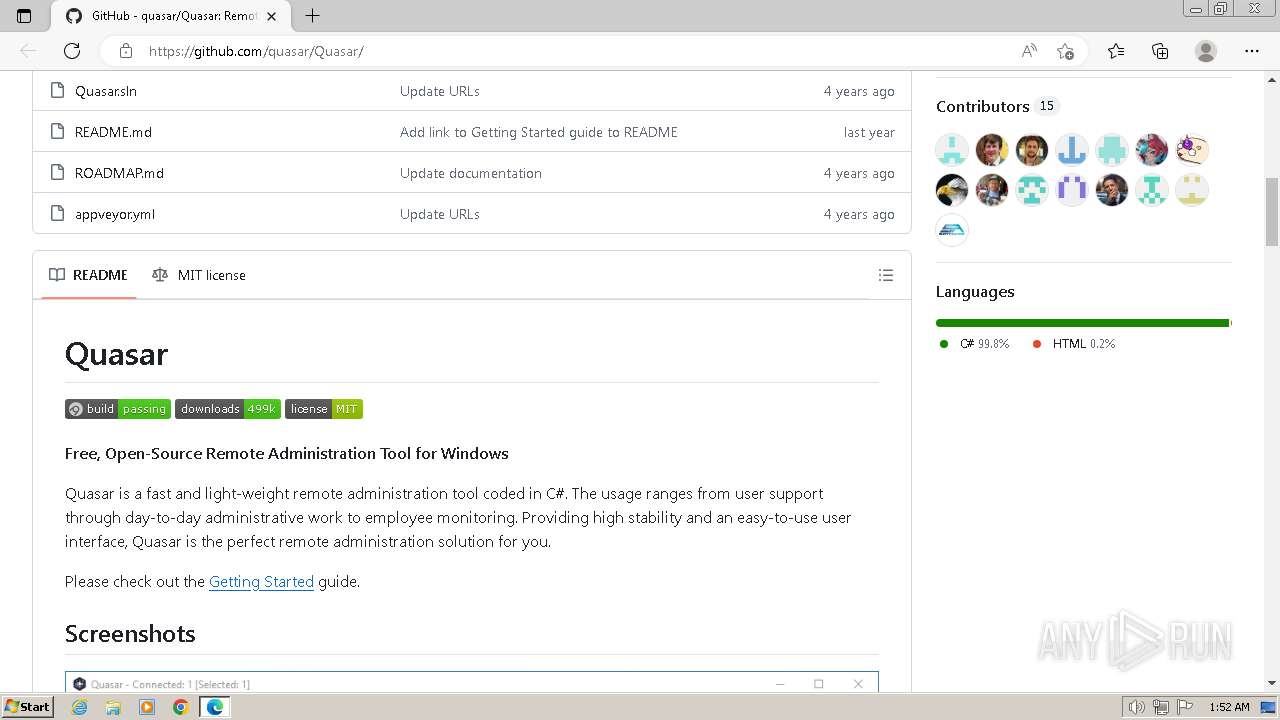The height and width of the screenshot is (720, 1280).
Task: Click the build passing badge
Action: (118, 409)
